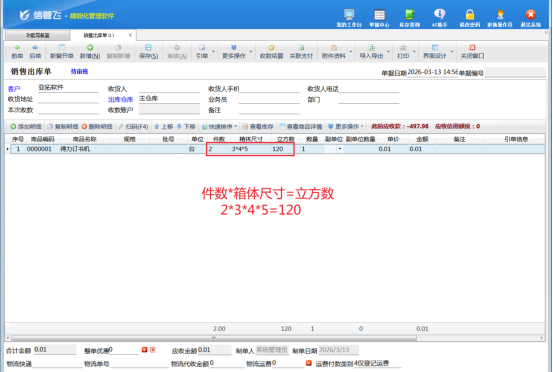Click 删除明细 delete detail button
The image size is (553, 372).
click(x=97, y=126)
